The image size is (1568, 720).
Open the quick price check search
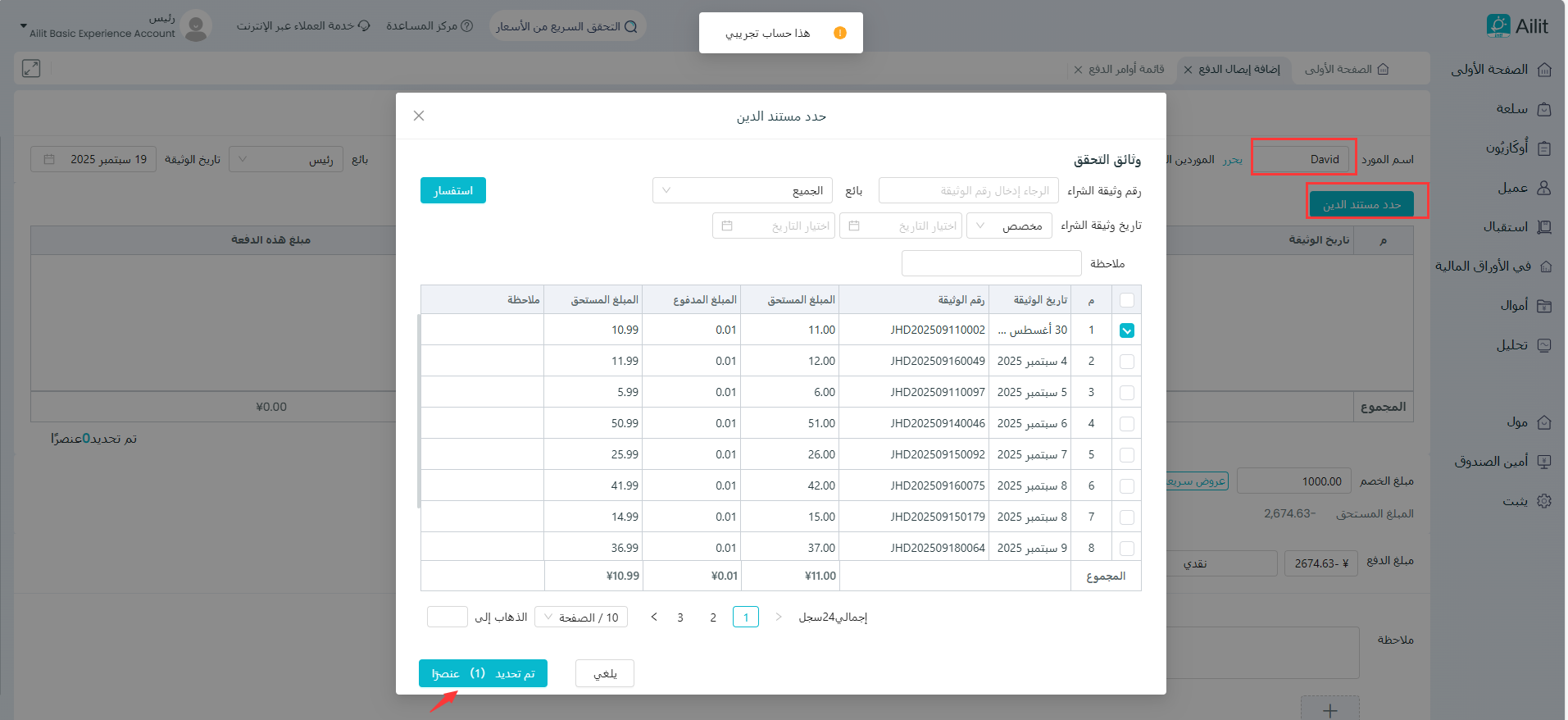pyautogui.click(x=567, y=26)
